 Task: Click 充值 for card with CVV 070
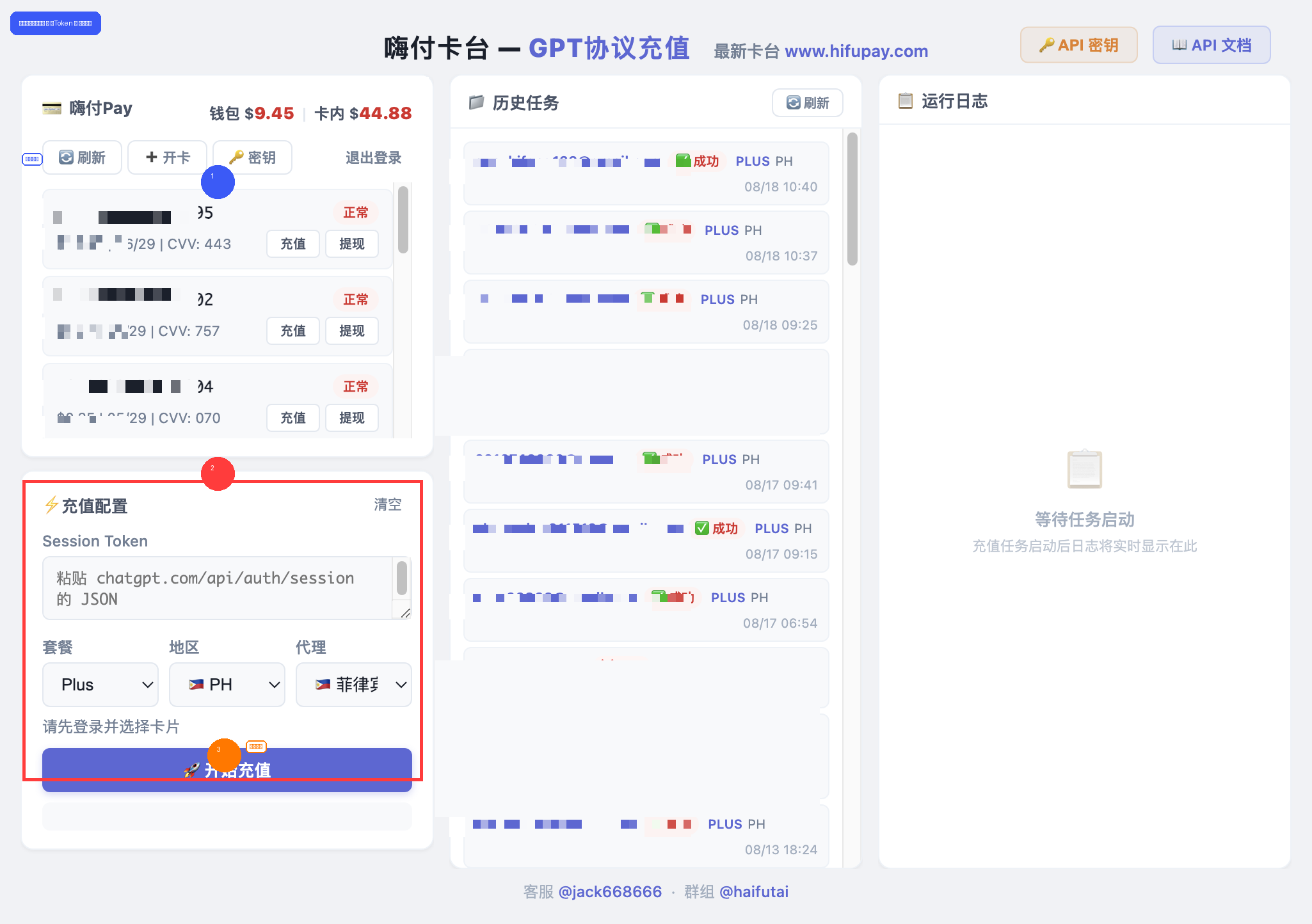pos(293,418)
